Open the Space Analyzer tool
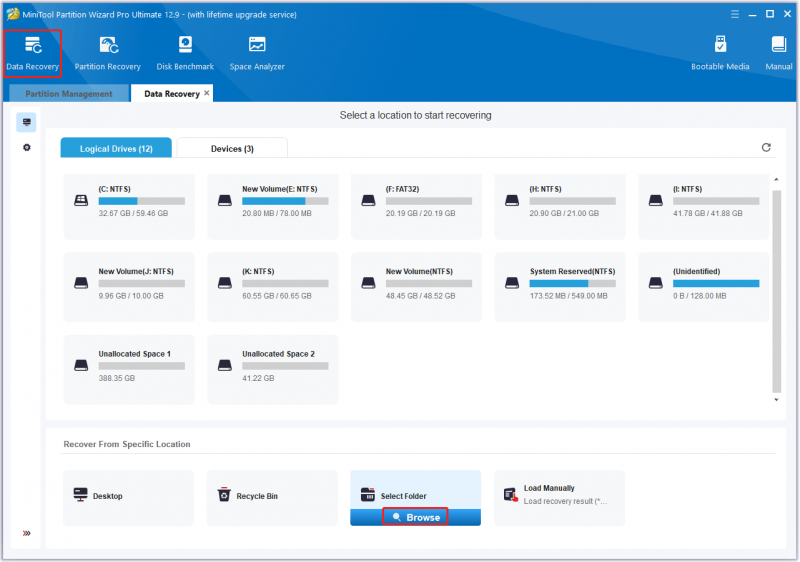This screenshot has height=562, width=800. (257, 54)
